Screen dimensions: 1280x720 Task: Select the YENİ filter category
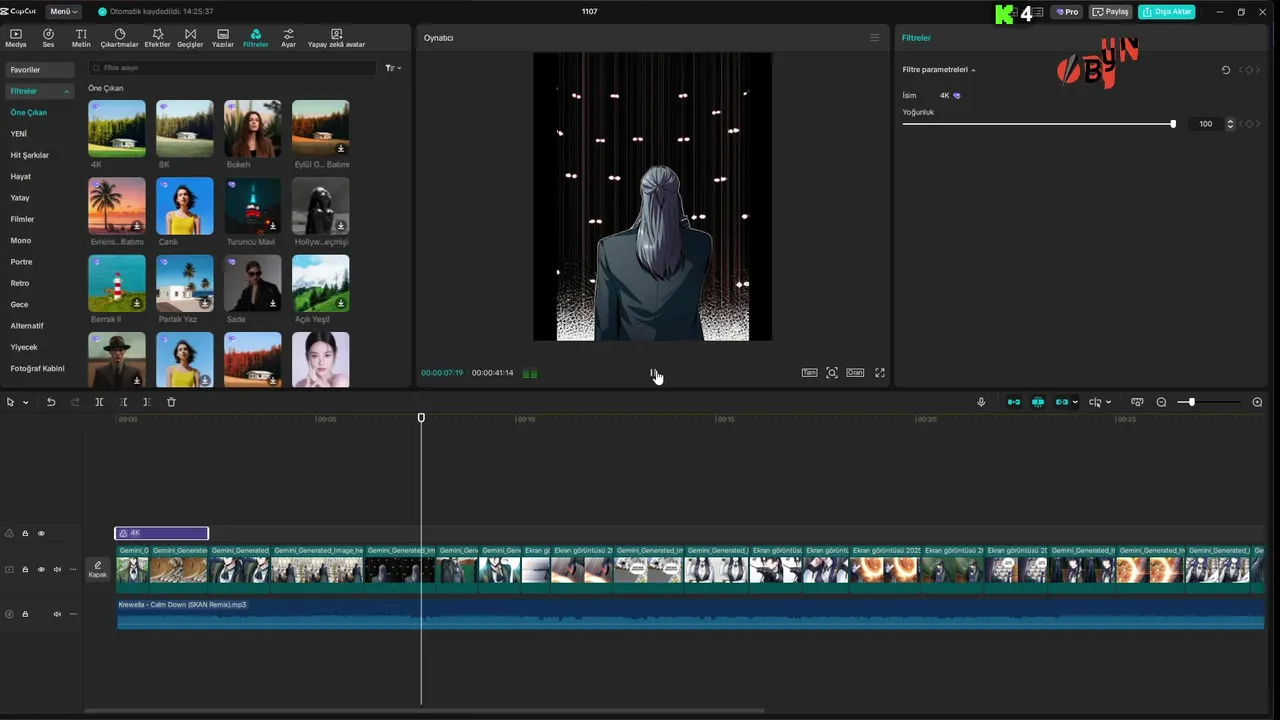pyautogui.click(x=19, y=134)
